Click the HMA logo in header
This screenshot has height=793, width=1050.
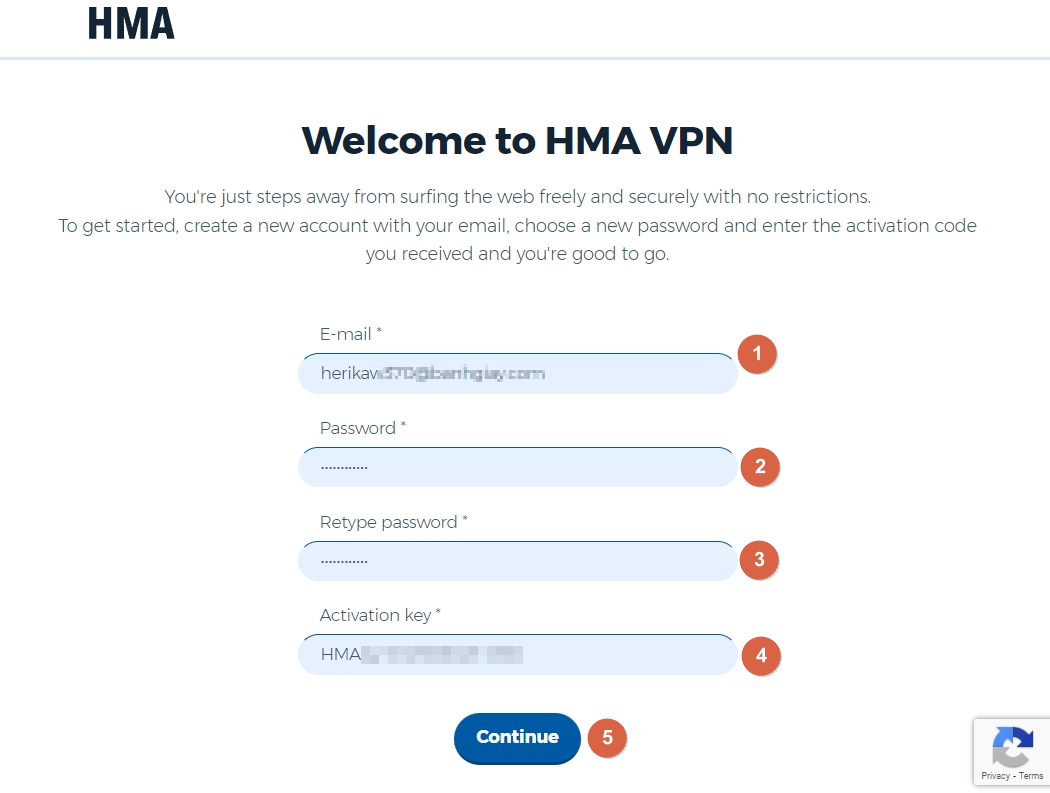point(131,23)
